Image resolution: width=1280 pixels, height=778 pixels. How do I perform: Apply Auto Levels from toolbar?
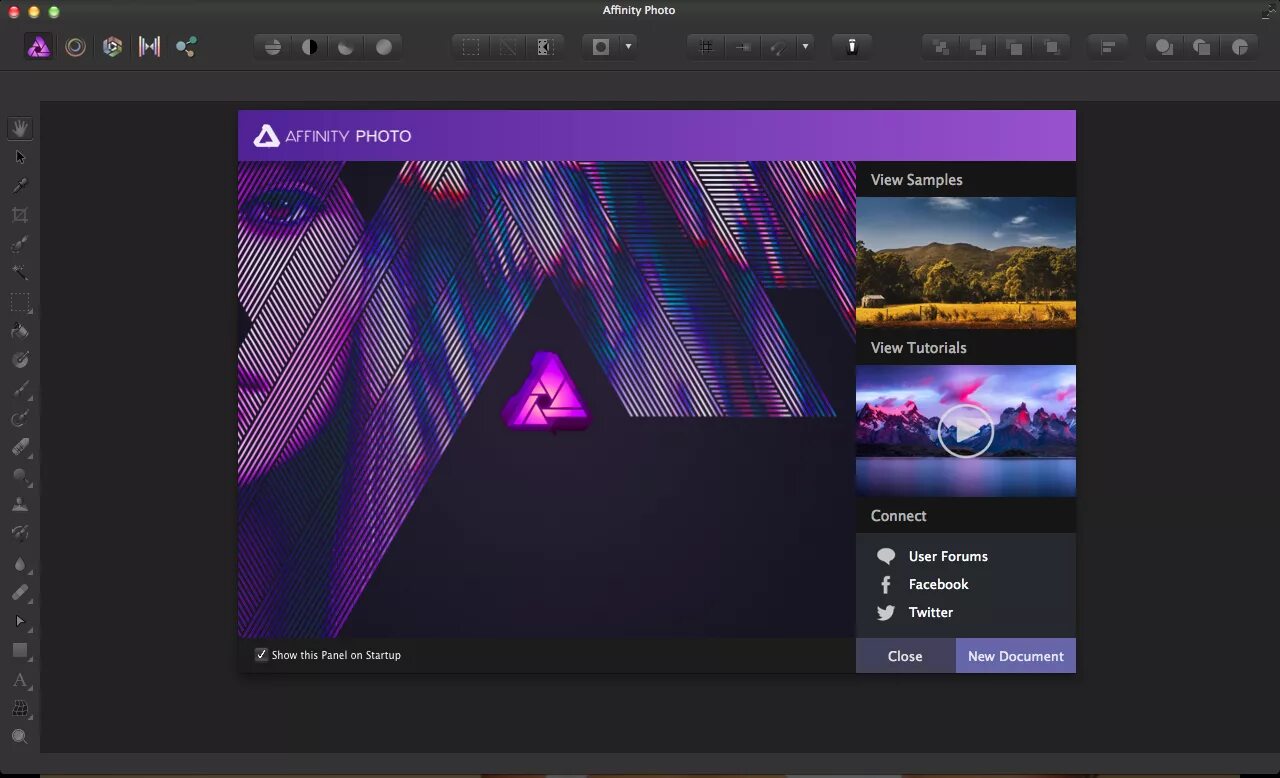(x=272, y=47)
